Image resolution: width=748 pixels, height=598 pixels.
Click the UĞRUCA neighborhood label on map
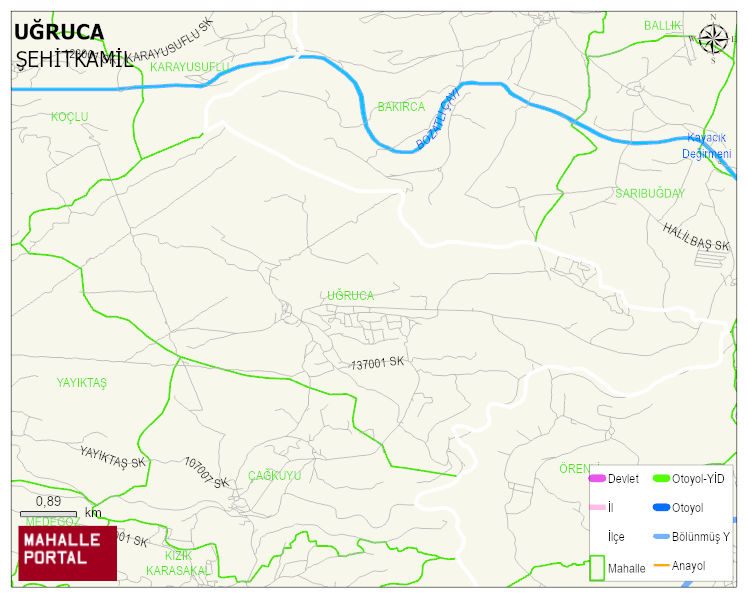point(351,296)
